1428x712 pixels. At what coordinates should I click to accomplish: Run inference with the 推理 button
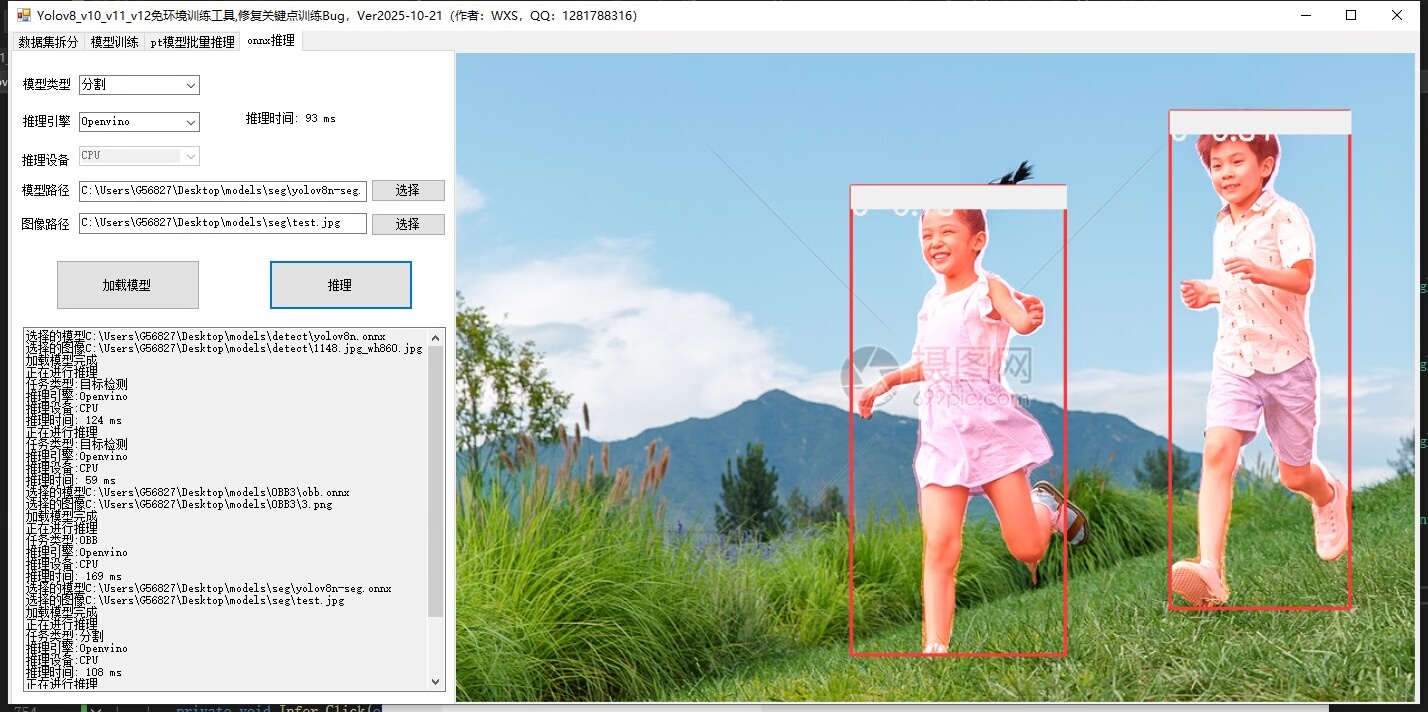(340, 285)
